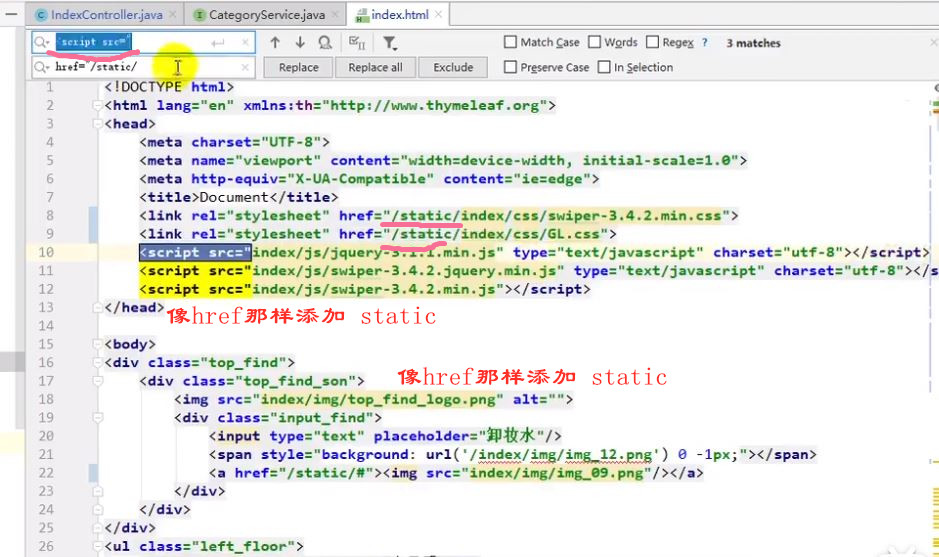Collapse the head tag fold on line 3
Viewport: 939px width, 557px height.
tap(98, 124)
